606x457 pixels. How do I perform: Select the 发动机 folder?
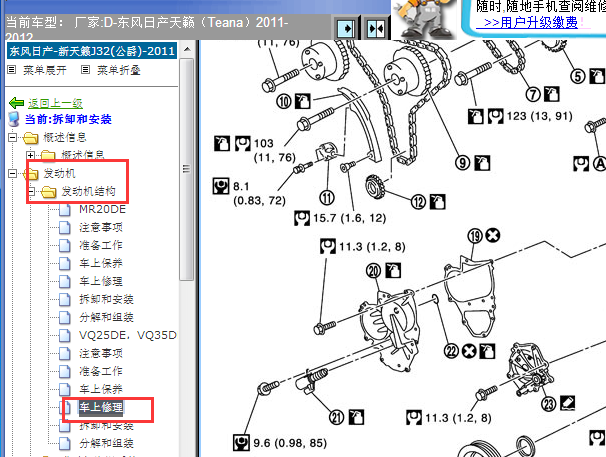tap(59, 174)
